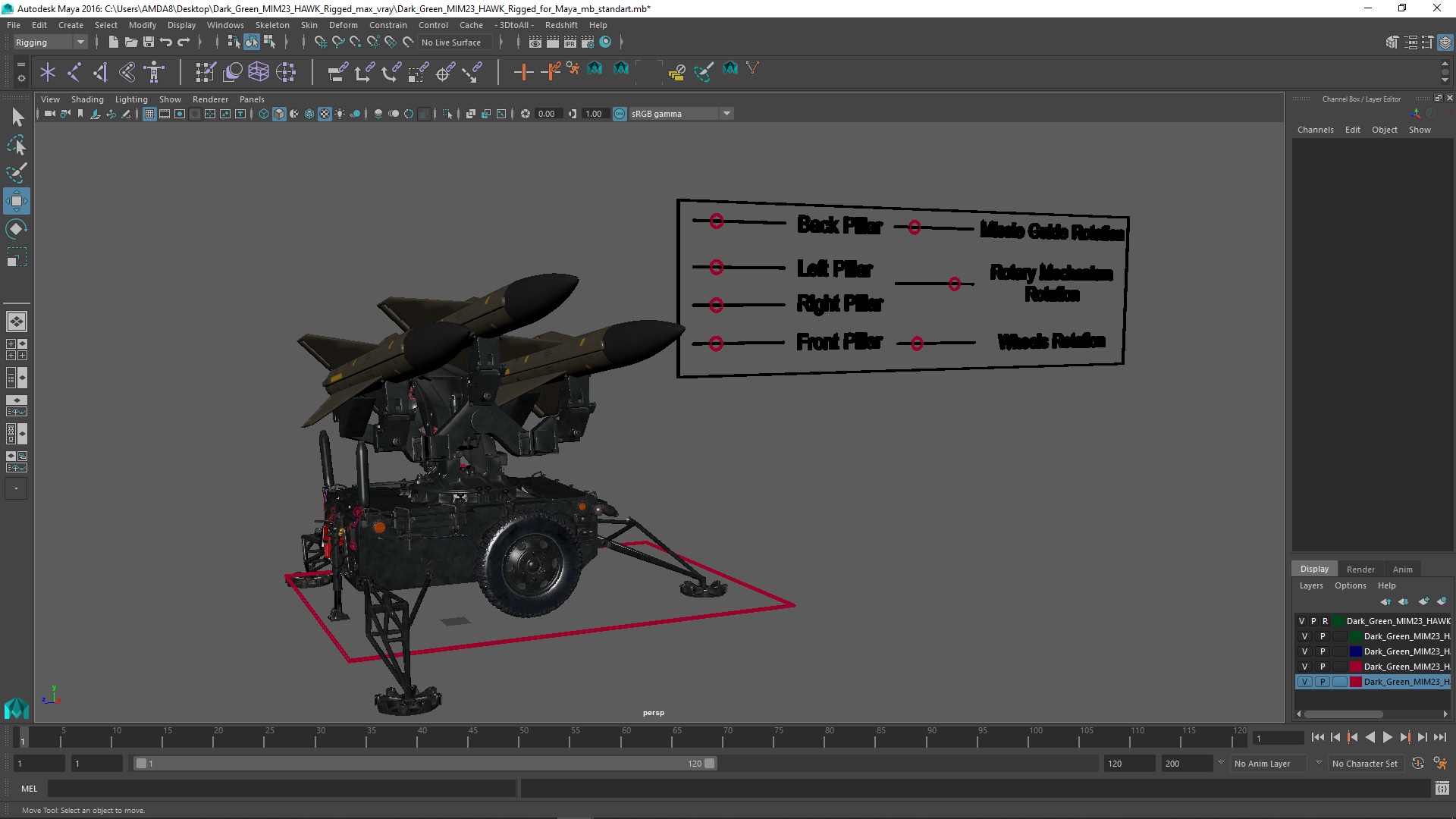Select the Rotate tool in toolbox
This screenshot has height=819, width=1456.
coord(17,229)
